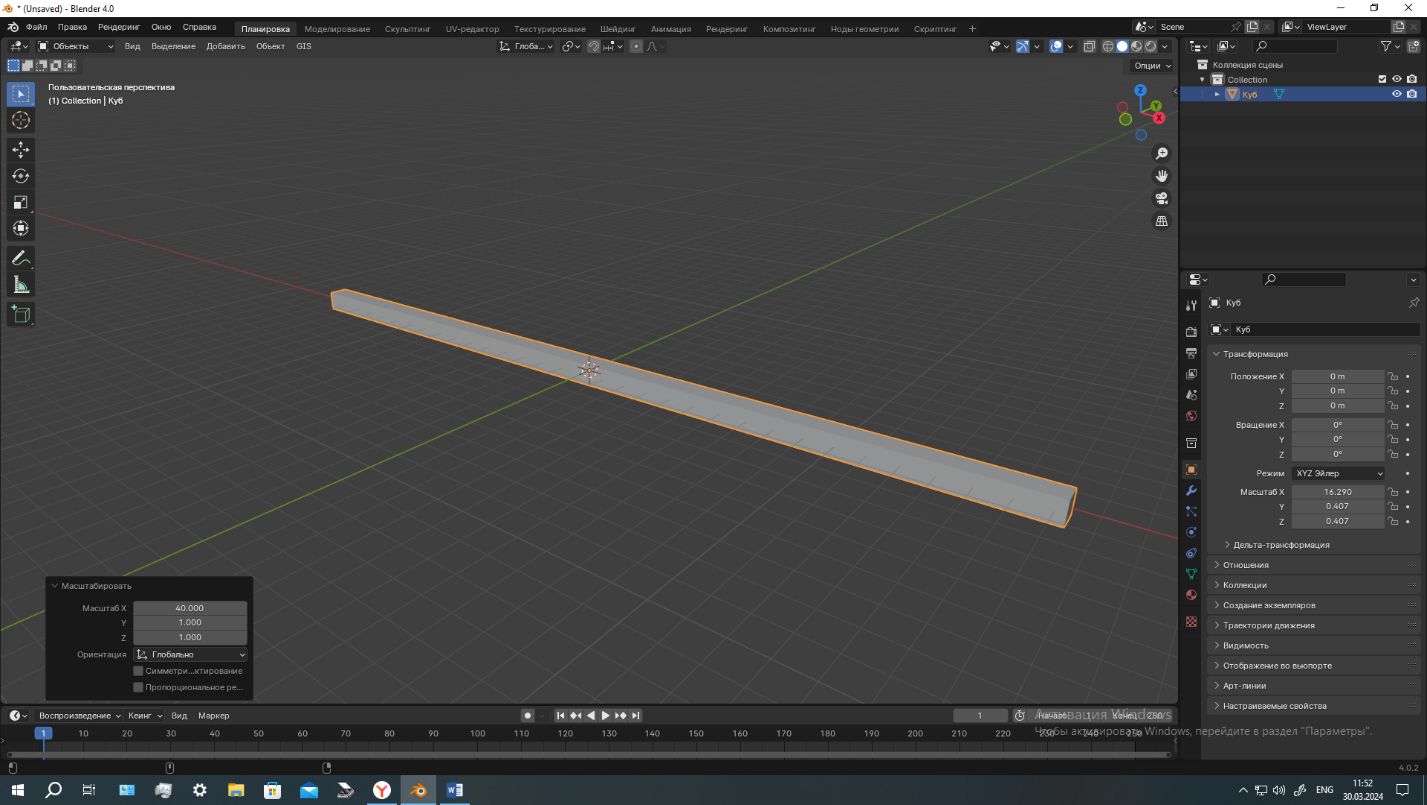Click the Опции button in viewport header
The width and height of the screenshot is (1427, 805).
tap(1152, 65)
